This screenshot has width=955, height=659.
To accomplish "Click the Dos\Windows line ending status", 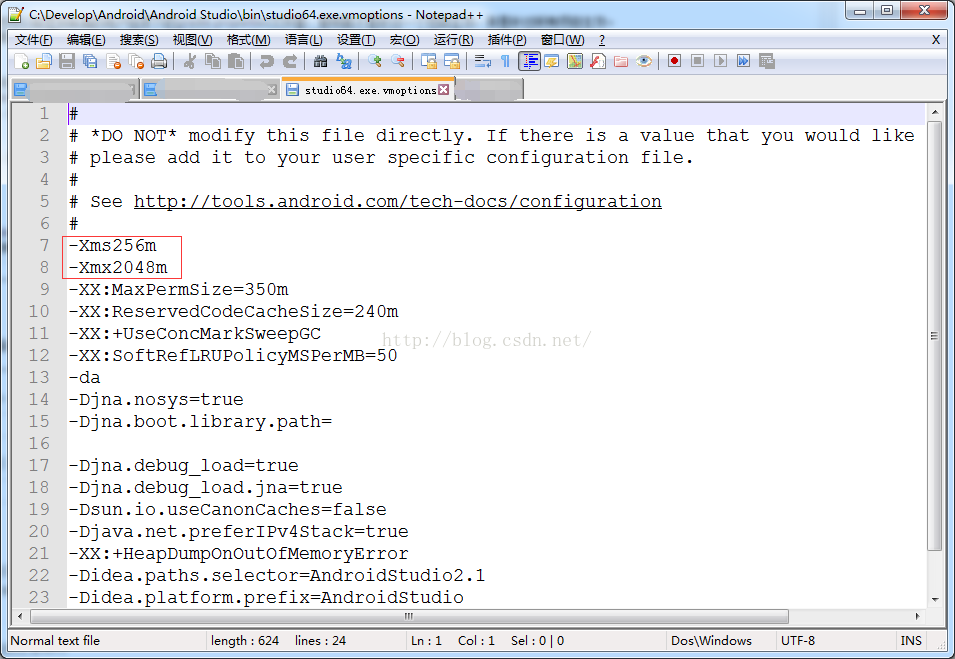I will point(711,641).
